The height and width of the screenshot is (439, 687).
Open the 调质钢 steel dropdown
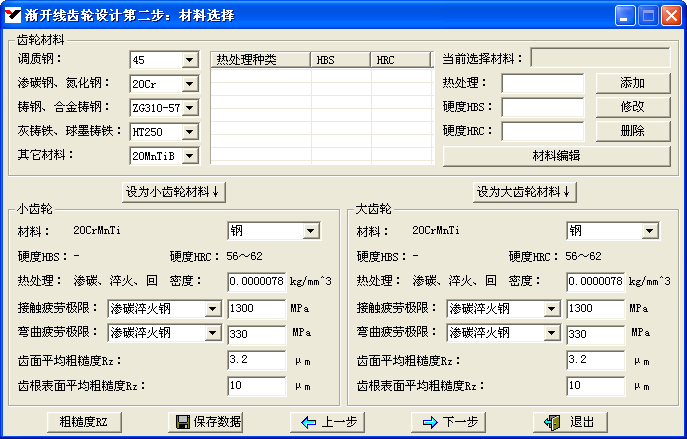pyautogui.click(x=190, y=60)
